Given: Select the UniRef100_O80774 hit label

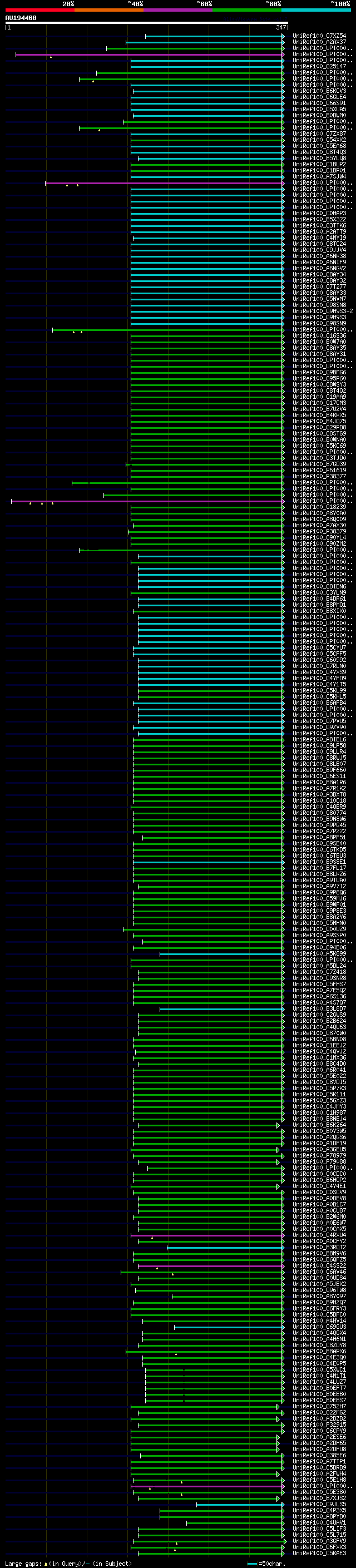Looking at the screenshot, I should pos(319,813).
